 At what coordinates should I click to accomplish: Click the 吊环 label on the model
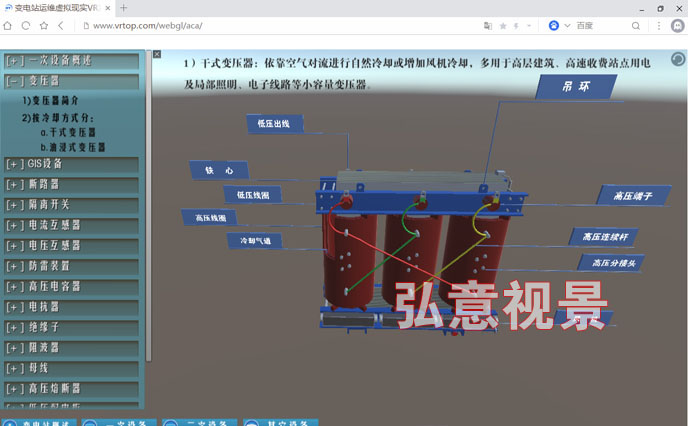pos(575,87)
